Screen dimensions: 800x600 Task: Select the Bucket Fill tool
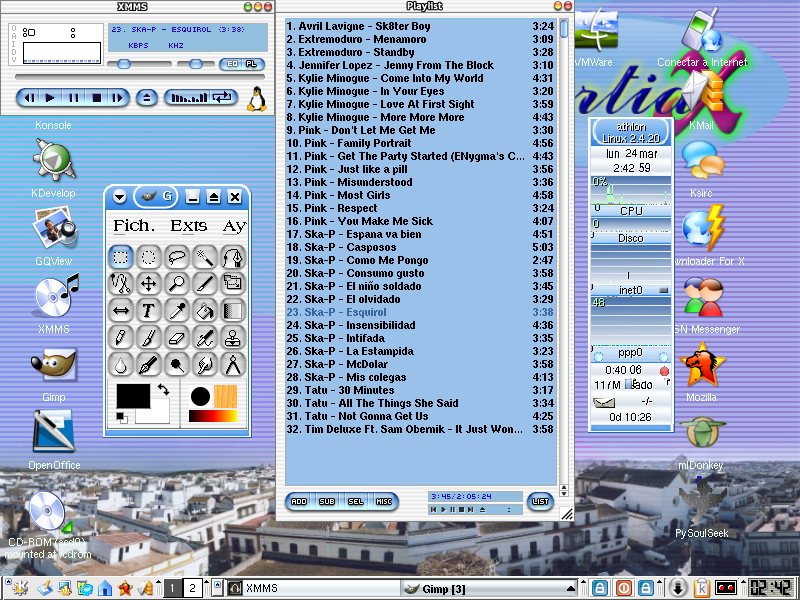click(205, 311)
